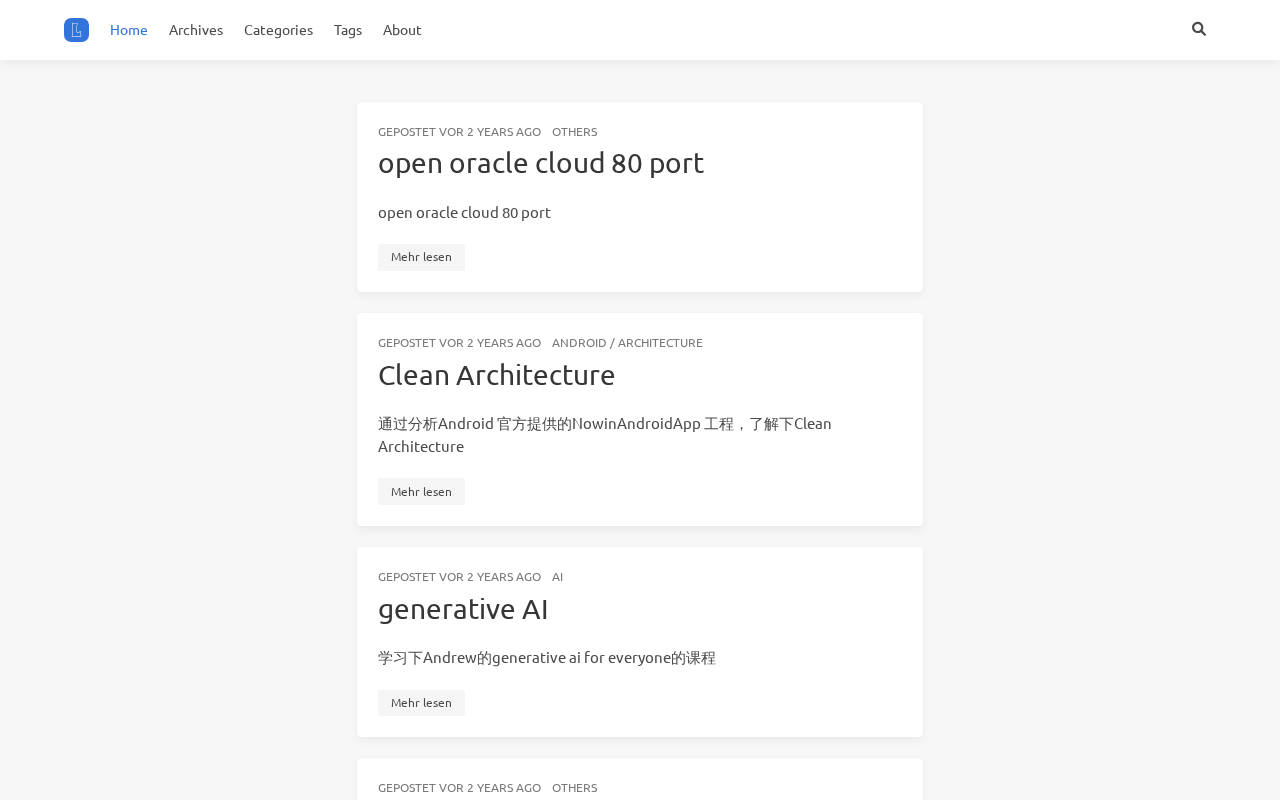1280x800 pixels.
Task: Select the ARCHITECTURE category link
Action: (x=660, y=343)
